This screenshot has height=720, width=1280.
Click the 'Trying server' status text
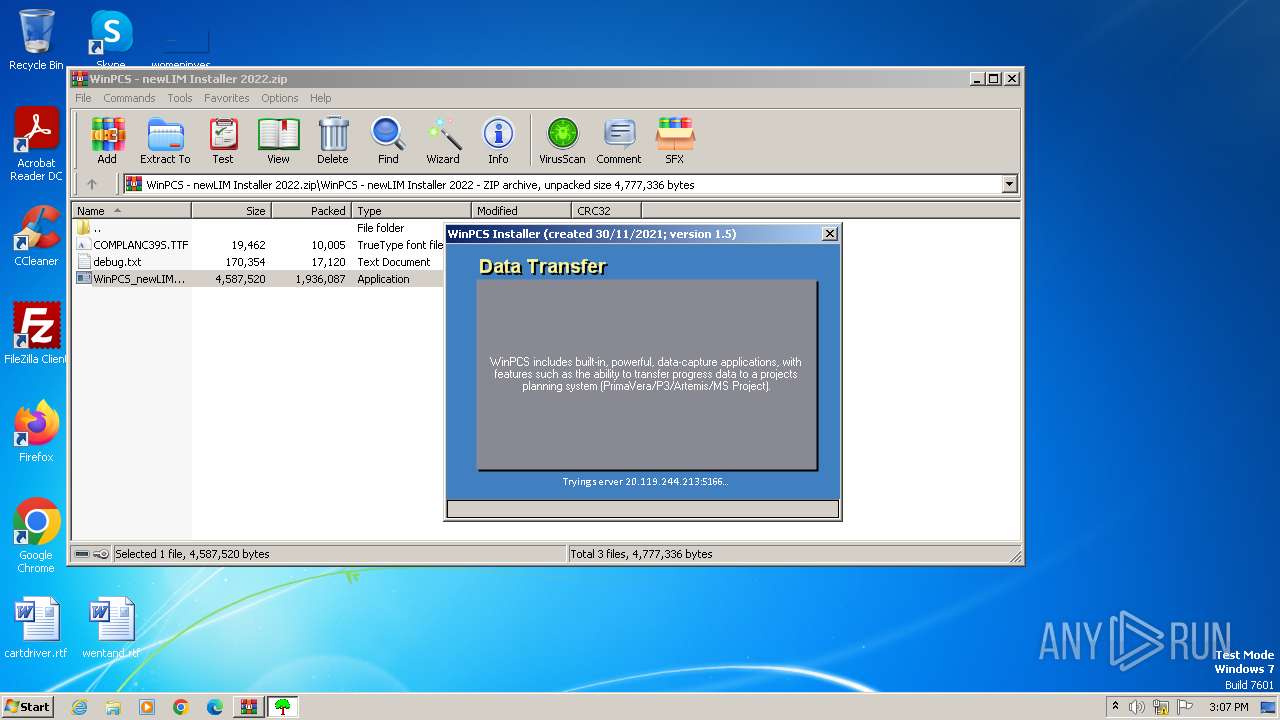pyautogui.click(x=645, y=482)
